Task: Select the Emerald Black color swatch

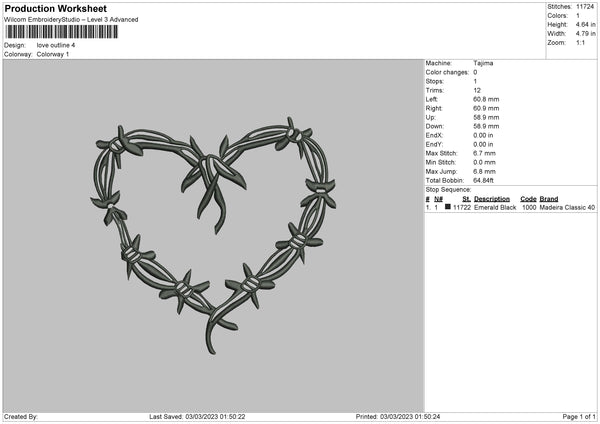Action: [x=448, y=207]
